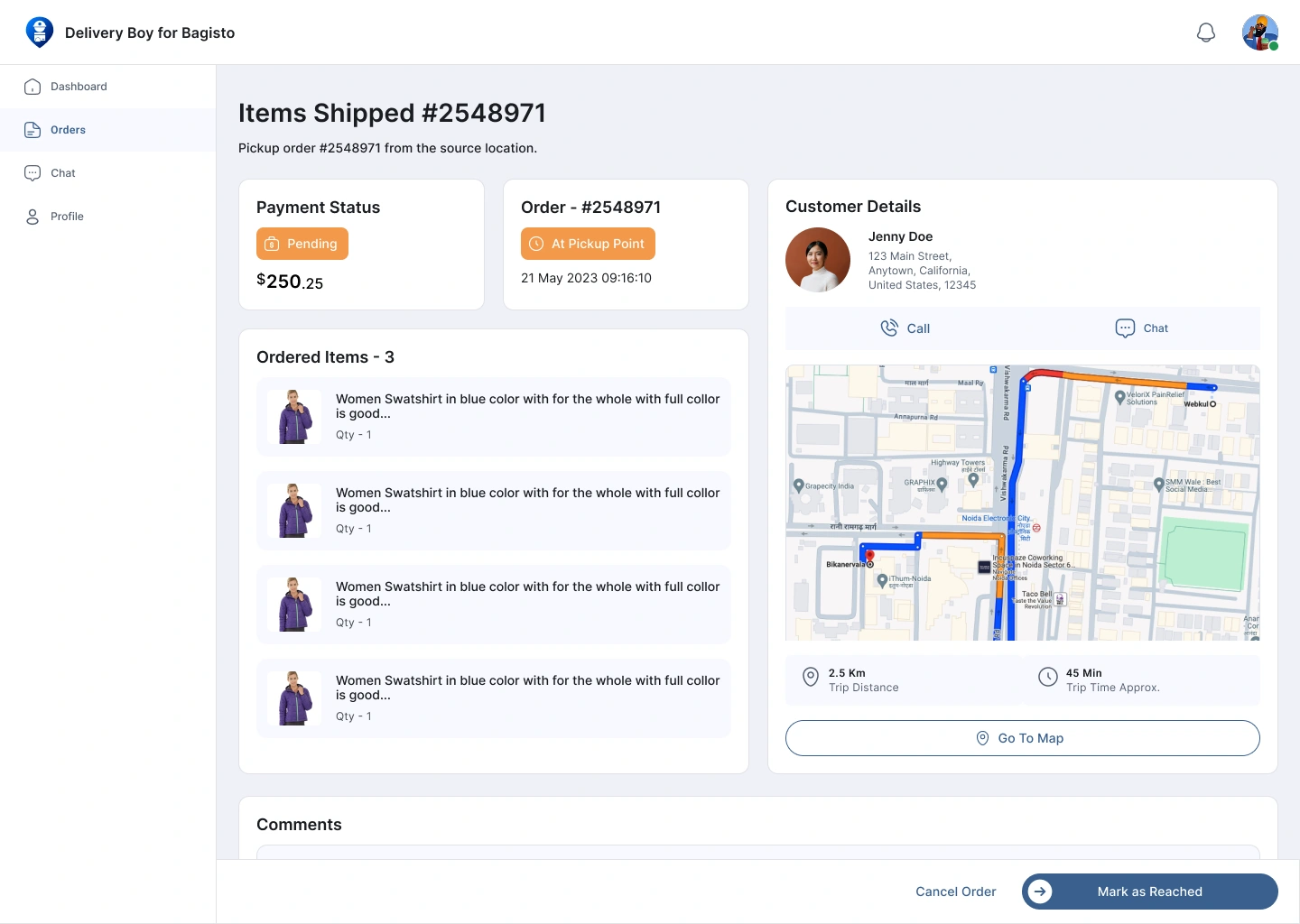Start Chat with the customer

click(1141, 328)
